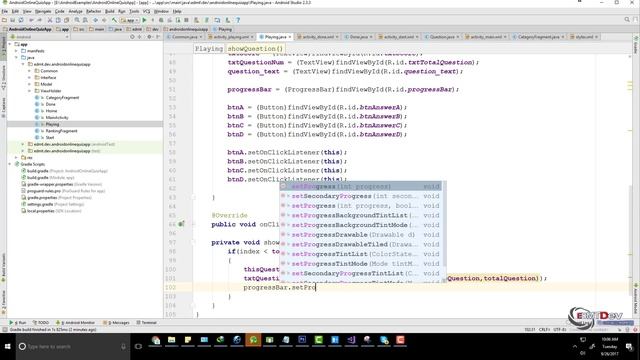
Task: Collapse the Gradle Scripts node
Action: (x=10, y=164)
